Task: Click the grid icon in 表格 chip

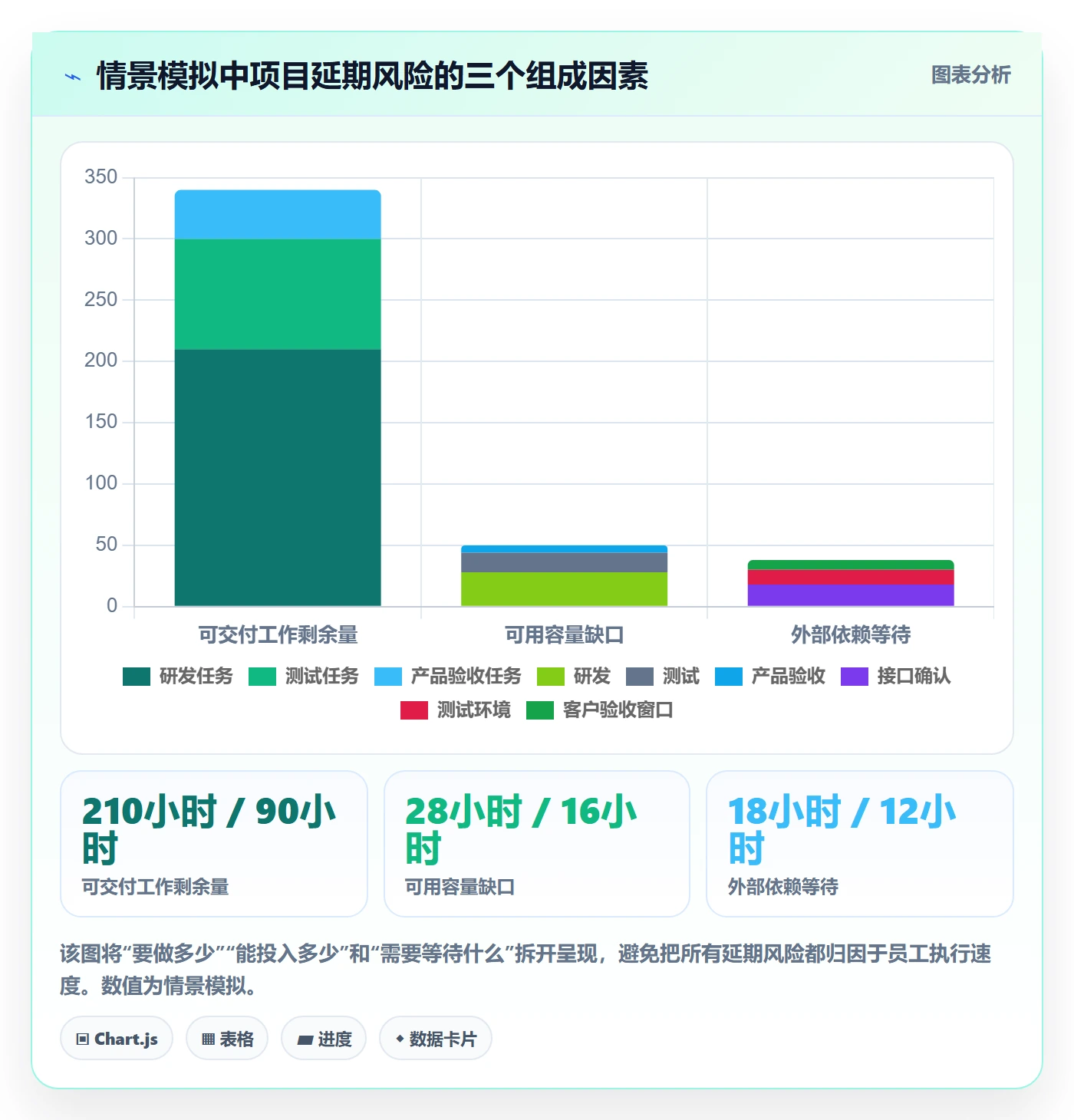Action: [208, 1039]
